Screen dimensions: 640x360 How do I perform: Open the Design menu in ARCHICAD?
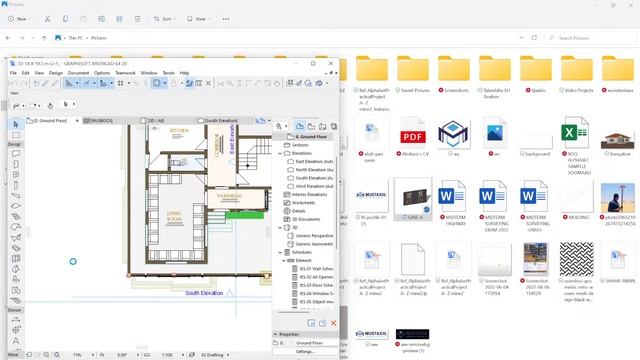click(x=56, y=73)
